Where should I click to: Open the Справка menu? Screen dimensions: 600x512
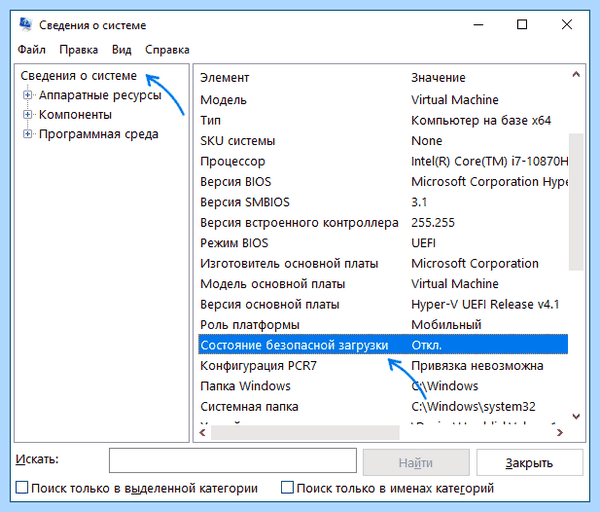coord(167,50)
